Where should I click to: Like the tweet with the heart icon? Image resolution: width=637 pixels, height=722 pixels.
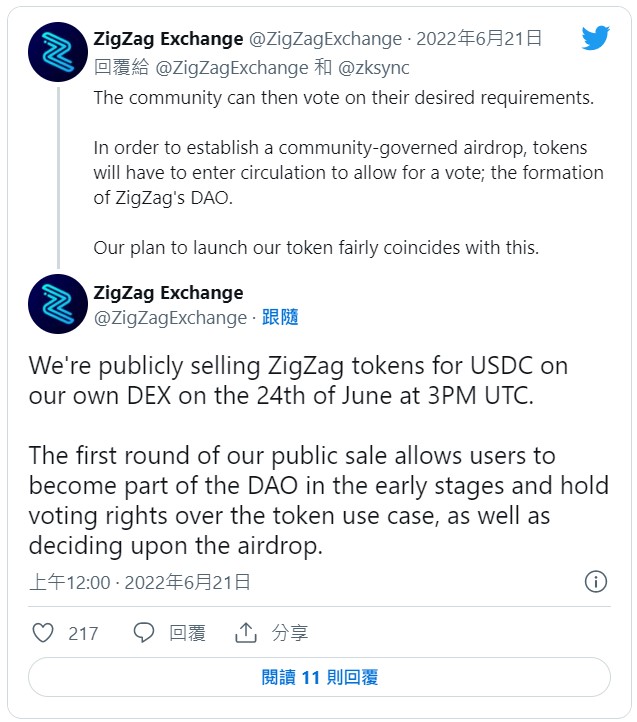[x=43, y=632]
